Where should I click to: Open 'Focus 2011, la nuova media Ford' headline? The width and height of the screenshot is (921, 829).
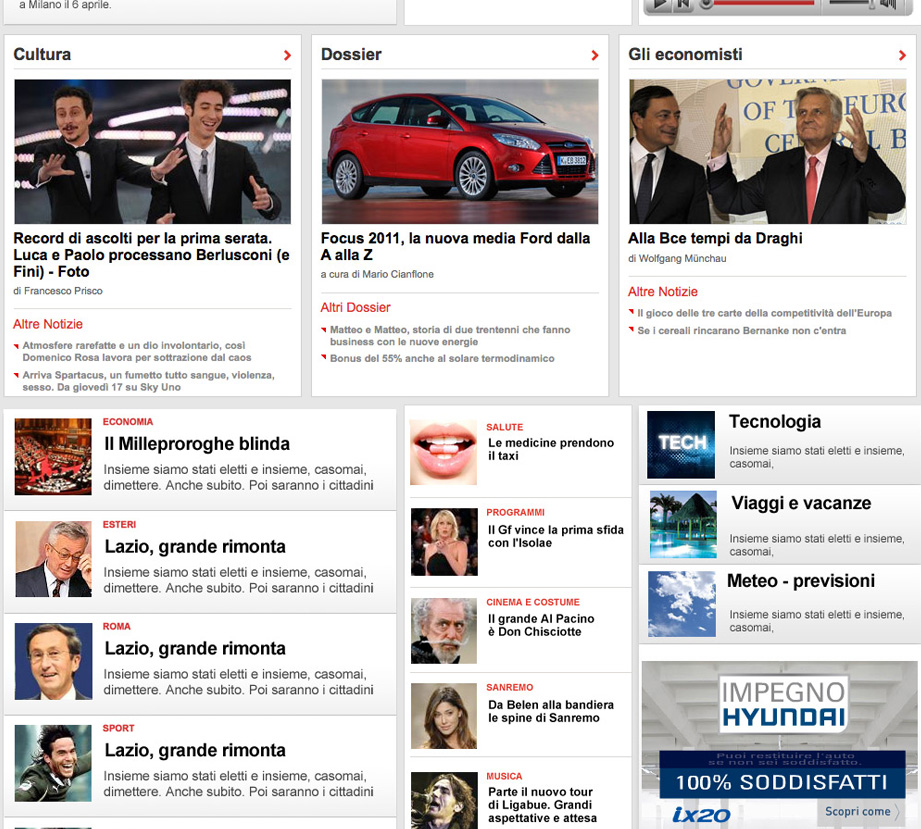(456, 247)
